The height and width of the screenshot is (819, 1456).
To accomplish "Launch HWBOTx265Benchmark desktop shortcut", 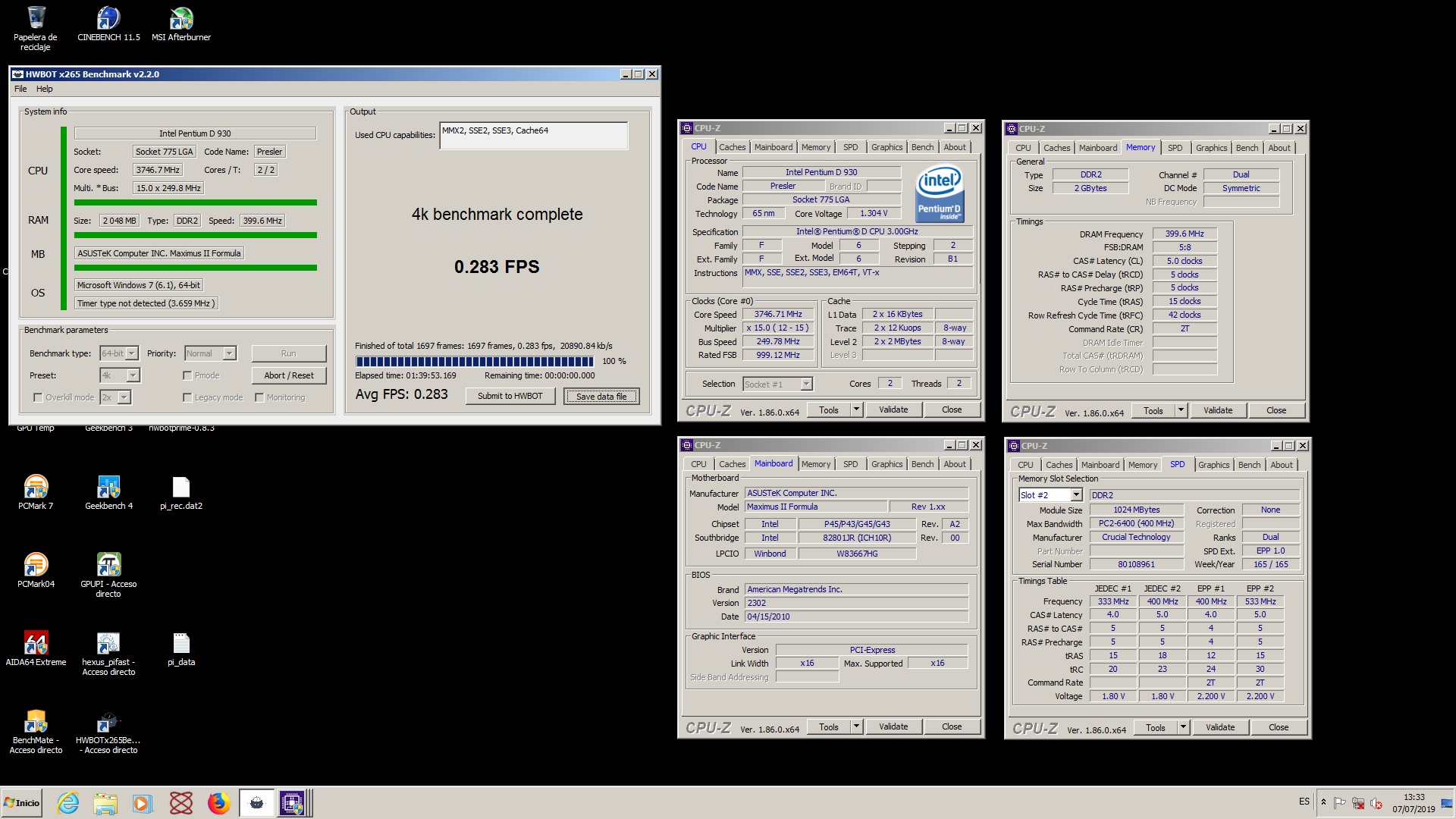I will 108,731.
